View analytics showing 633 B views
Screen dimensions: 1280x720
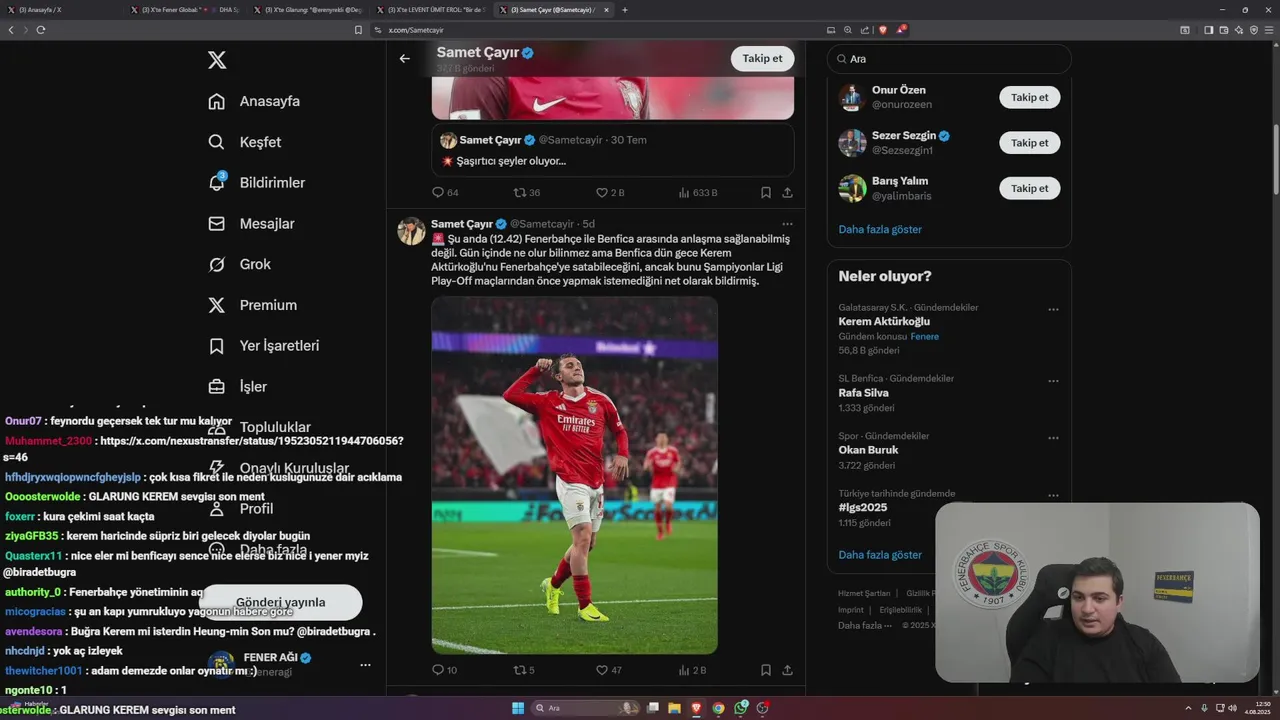(697, 192)
